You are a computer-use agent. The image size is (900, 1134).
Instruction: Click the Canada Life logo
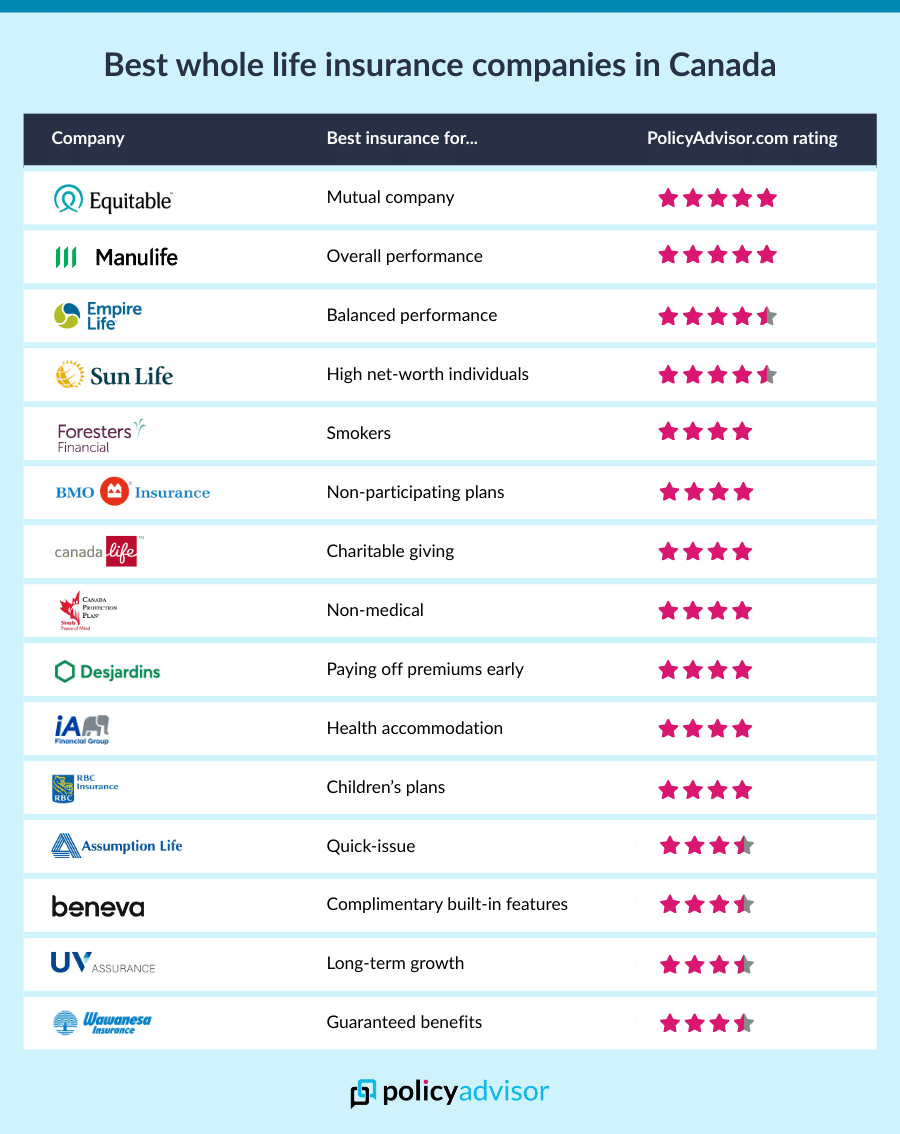[96, 551]
